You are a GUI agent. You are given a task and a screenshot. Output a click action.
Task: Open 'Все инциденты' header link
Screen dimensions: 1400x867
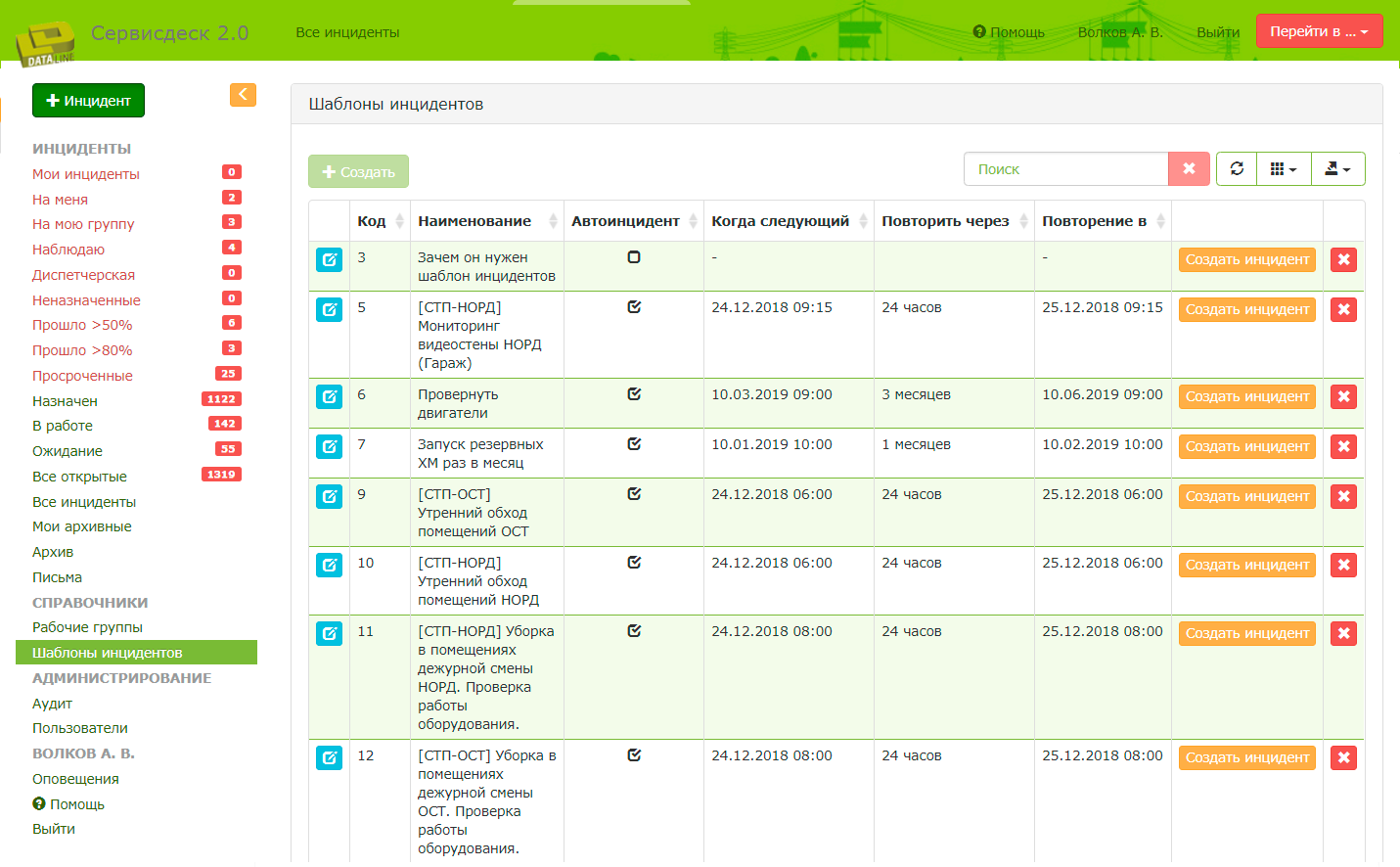point(347,32)
